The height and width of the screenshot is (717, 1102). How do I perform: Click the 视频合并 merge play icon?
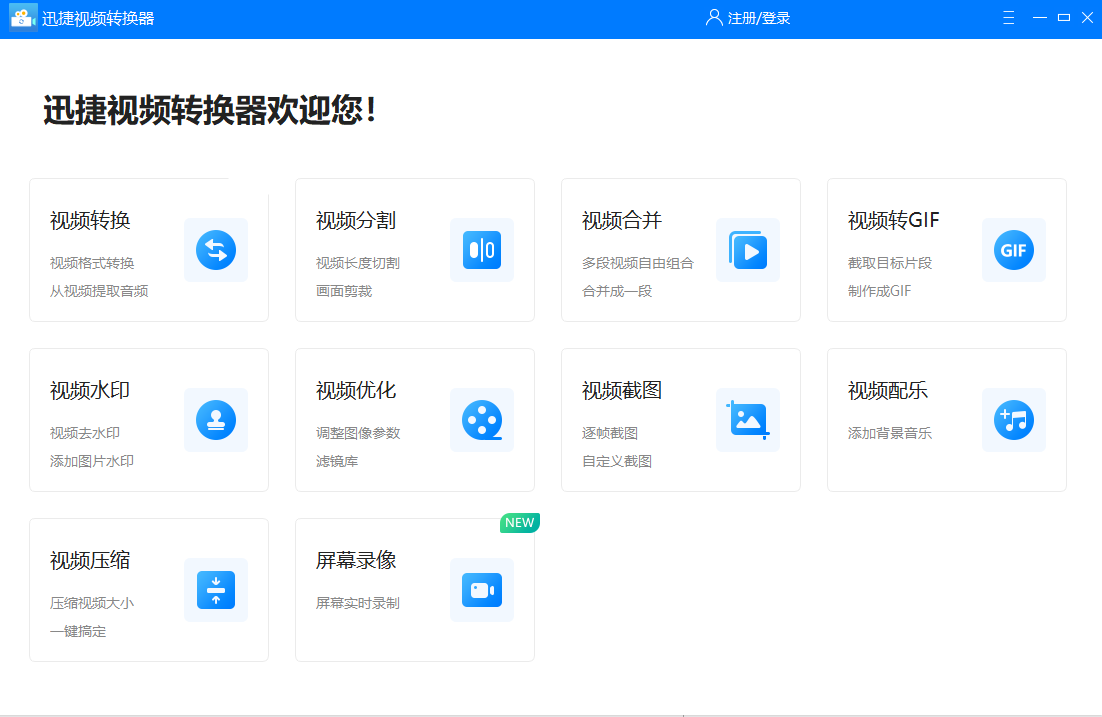point(748,250)
